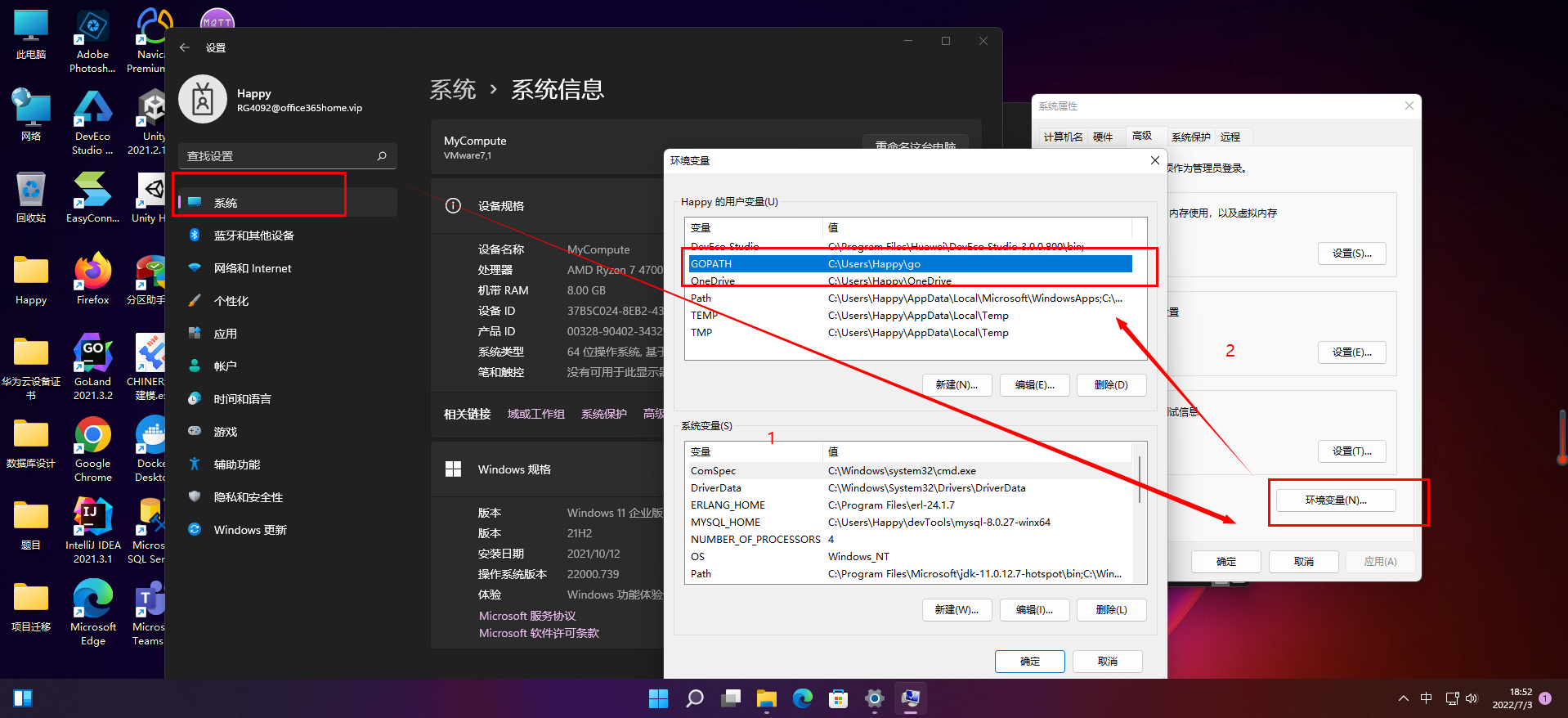1568x718 pixels.
Task: Launch DevEco Studio desktop shortcut
Action: pyautogui.click(x=92, y=123)
